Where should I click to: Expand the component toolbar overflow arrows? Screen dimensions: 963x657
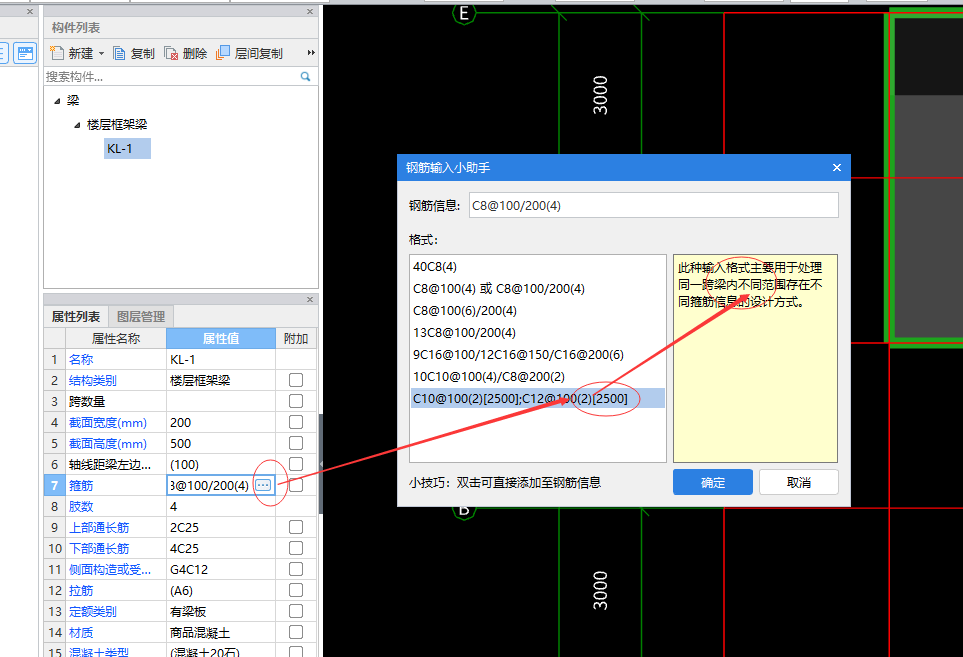[311, 53]
